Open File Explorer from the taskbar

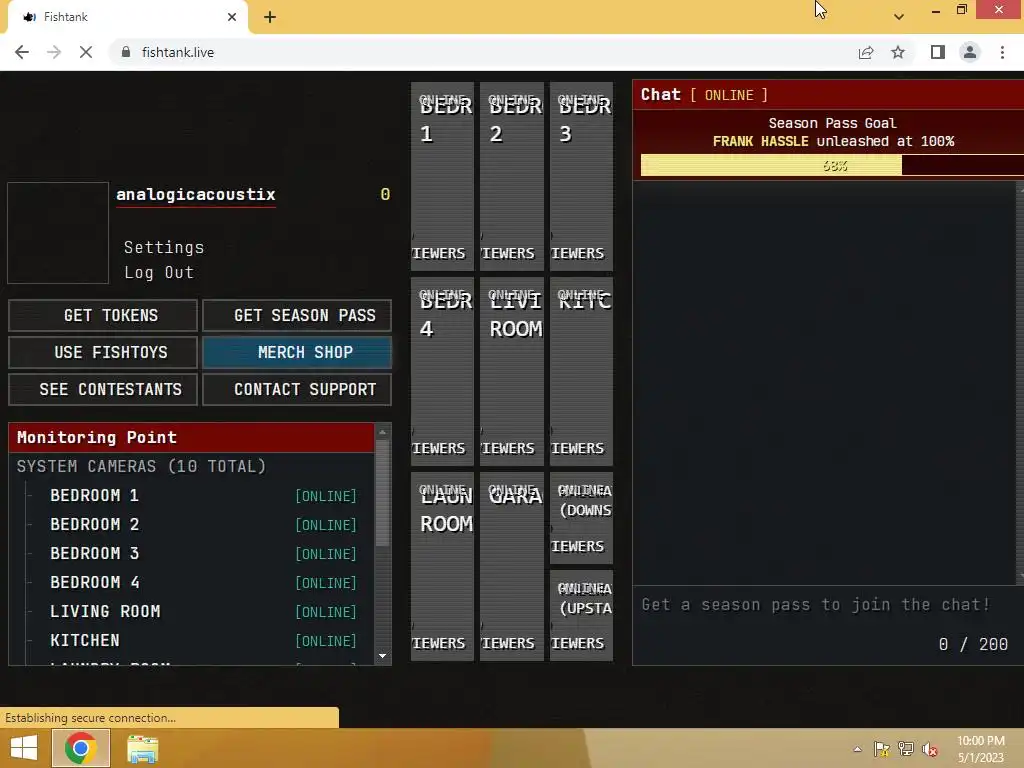coord(142,748)
